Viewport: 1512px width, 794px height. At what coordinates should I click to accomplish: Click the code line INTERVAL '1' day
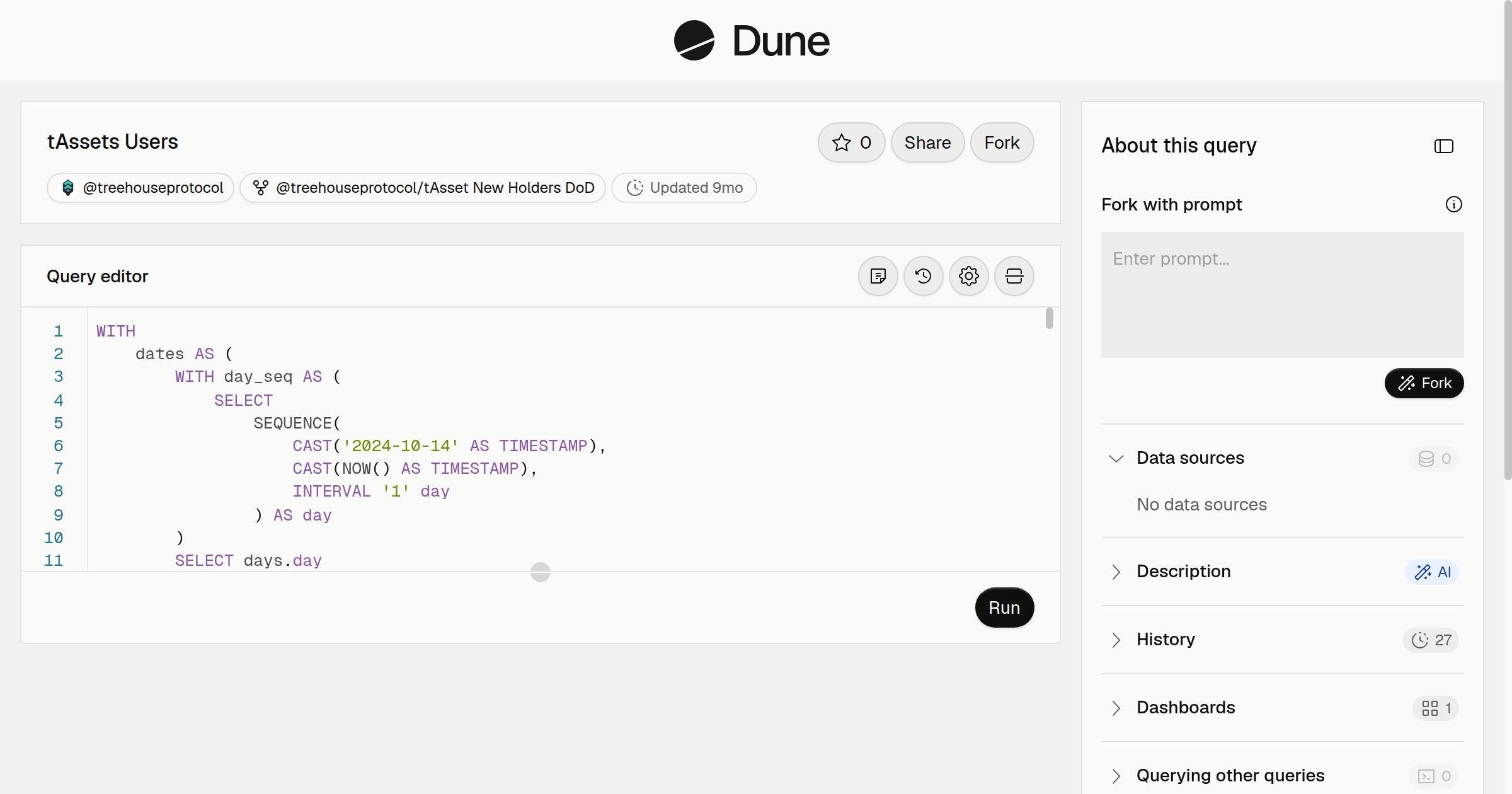tap(371, 492)
